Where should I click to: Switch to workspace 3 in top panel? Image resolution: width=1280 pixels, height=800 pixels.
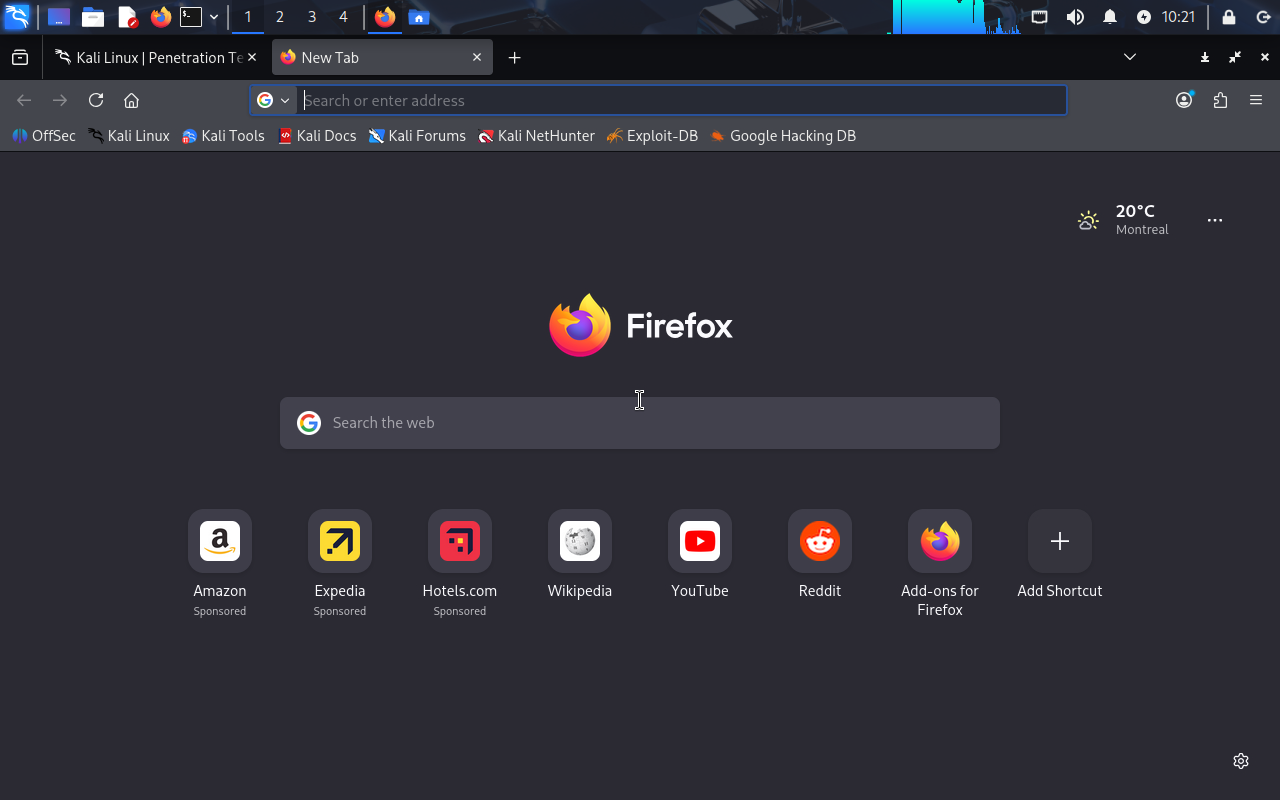click(x=312, y=17)
